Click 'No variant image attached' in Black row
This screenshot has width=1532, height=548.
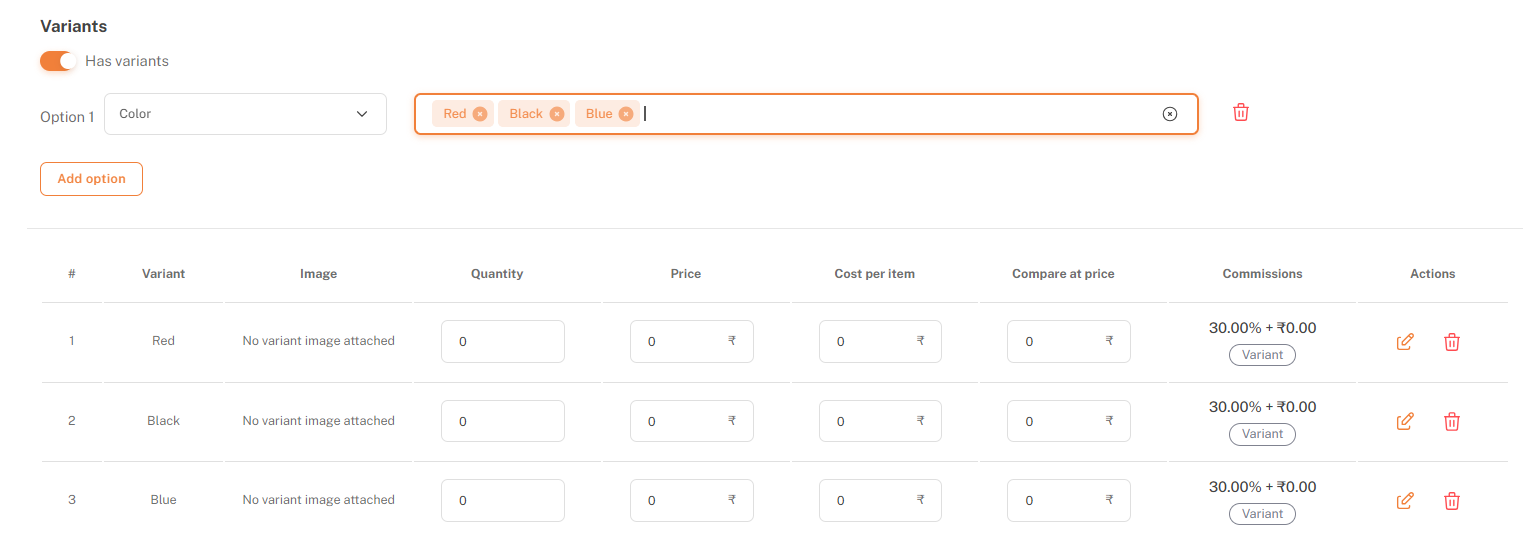[x=319, y=421]
